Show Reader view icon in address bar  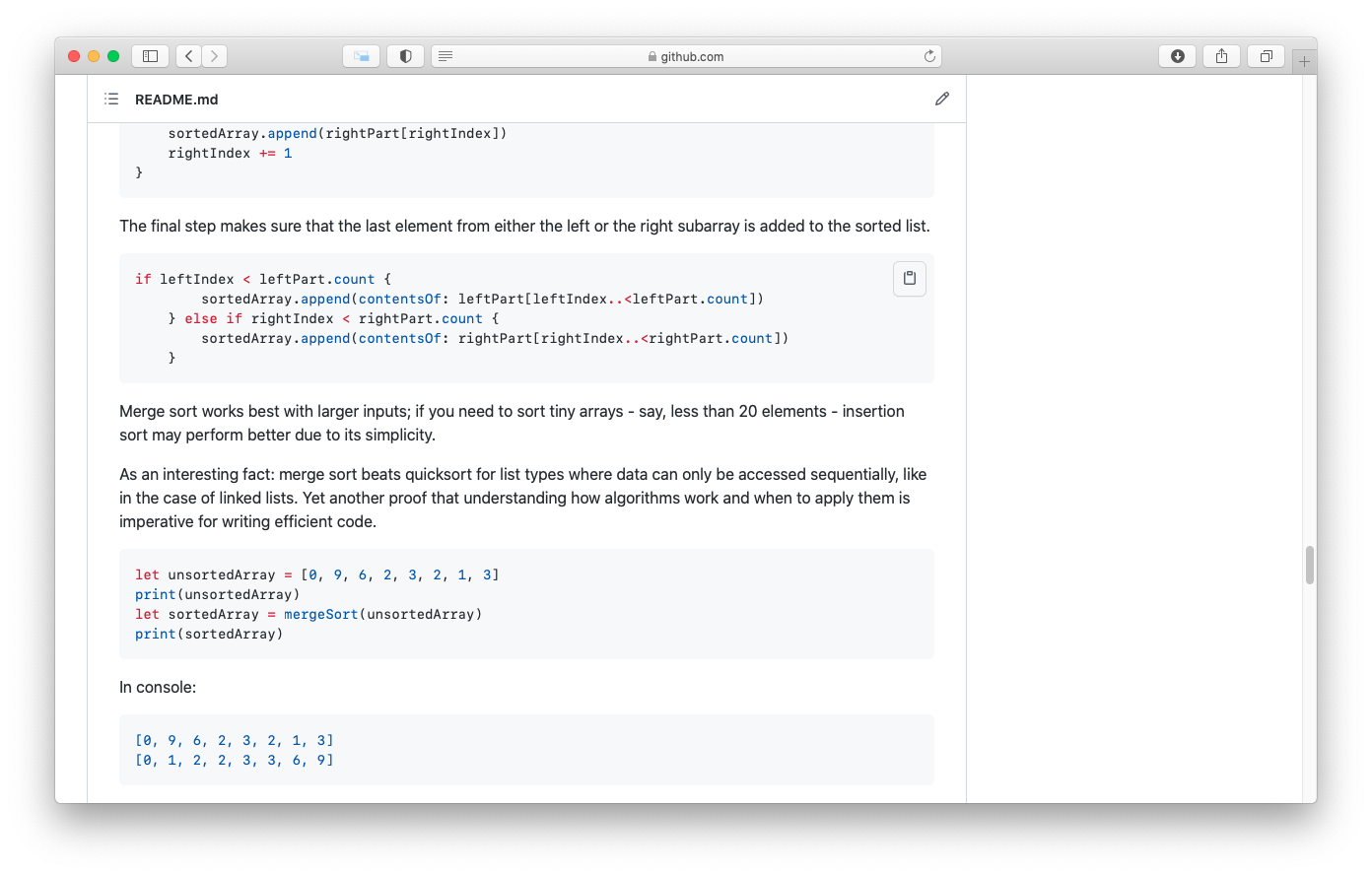pyautogui.click(x=446, y=56)
